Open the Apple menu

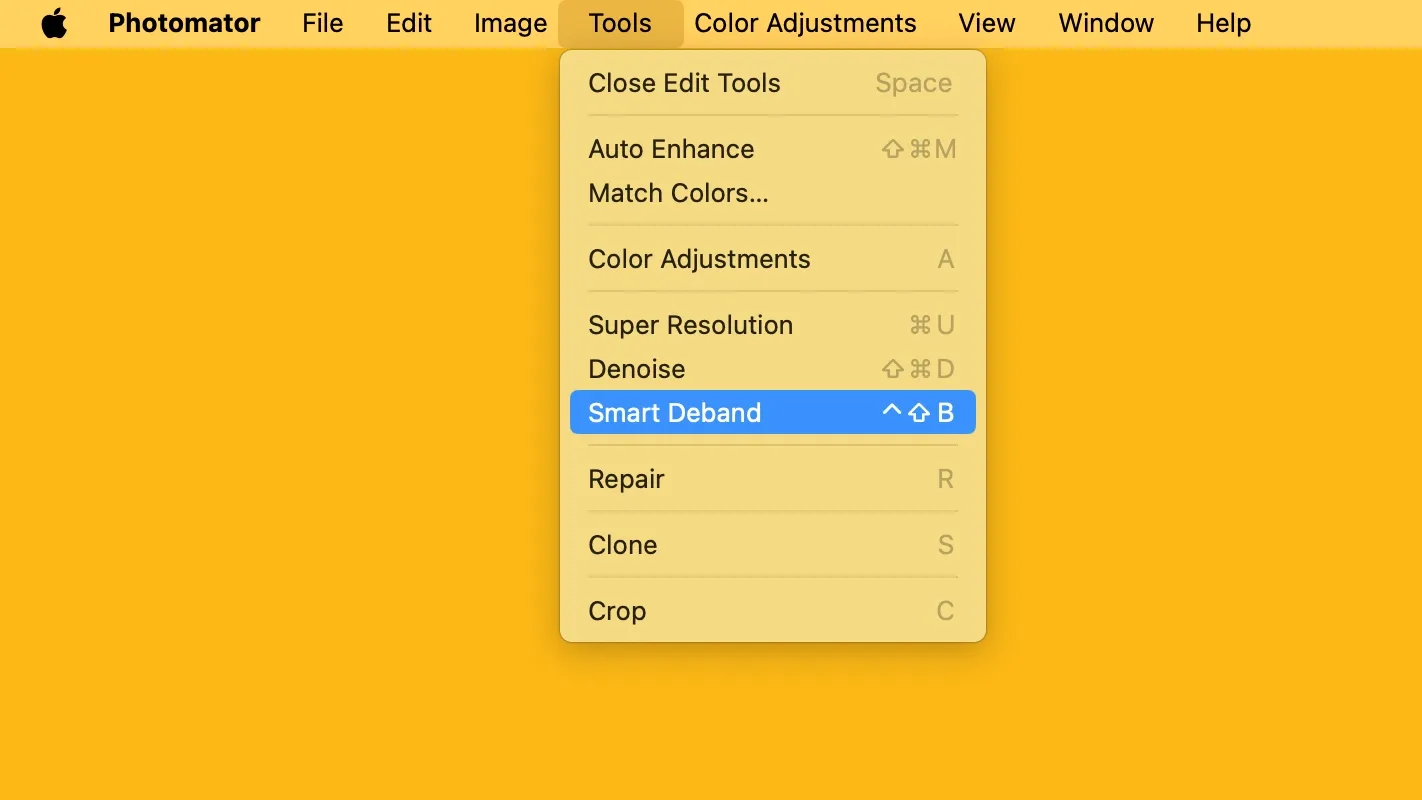coord(54,23)
